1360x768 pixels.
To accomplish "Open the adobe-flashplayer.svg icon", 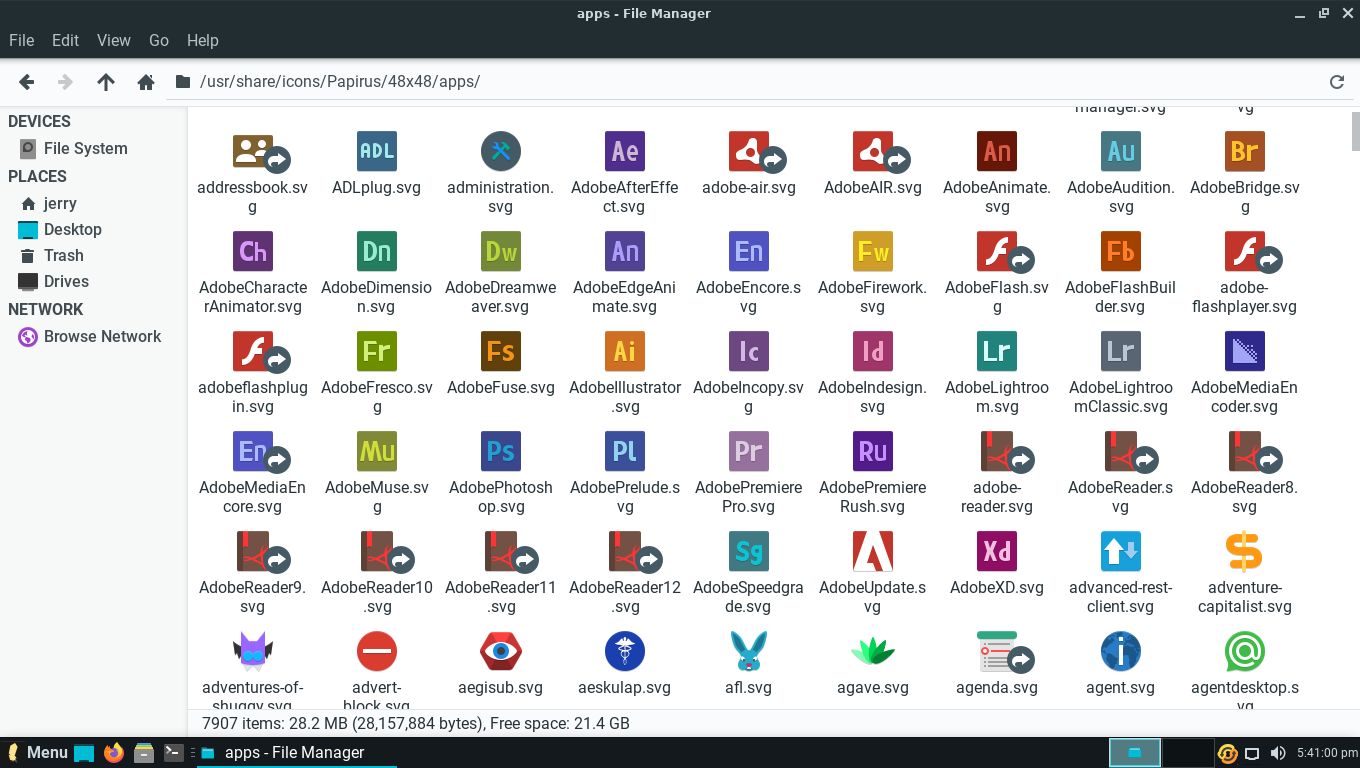I will pyautogui.click(x=1244, y=251).
